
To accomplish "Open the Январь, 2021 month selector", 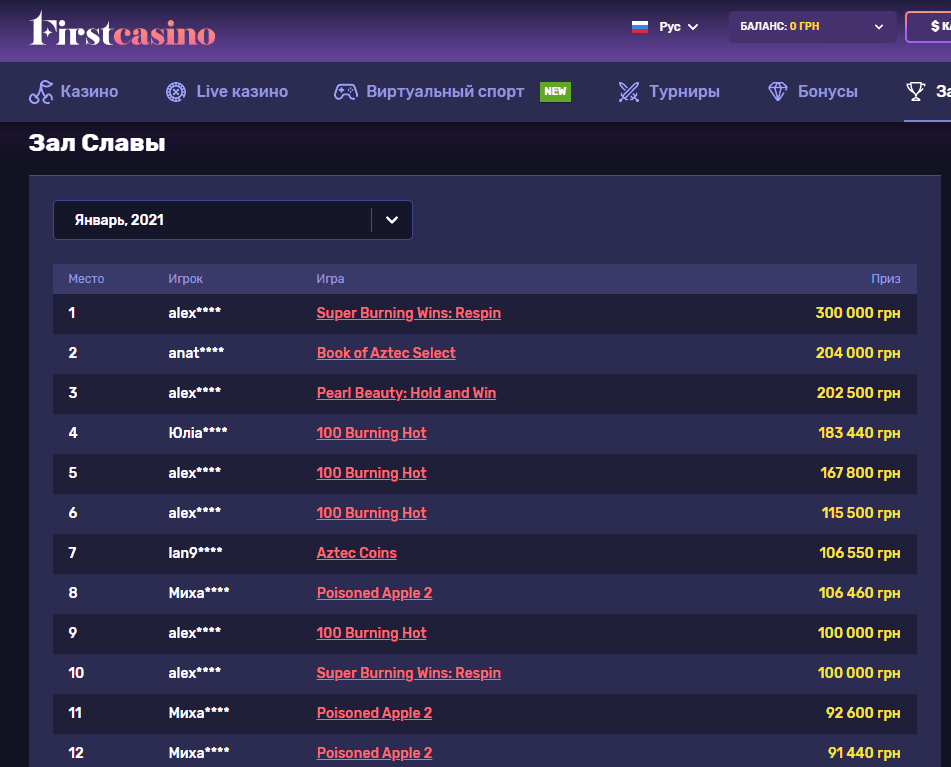I will [232, 220].
